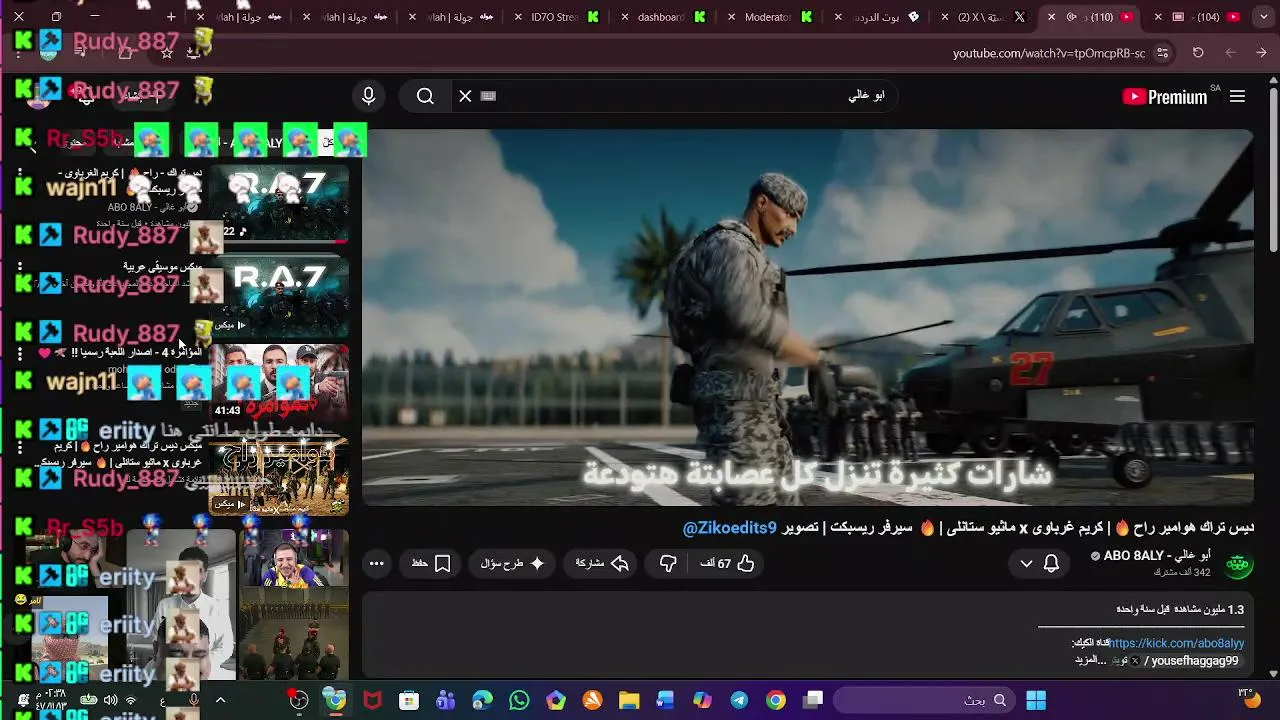Open McAfee from taskbar
The image size is (1280, 720).
coord(372,701)
